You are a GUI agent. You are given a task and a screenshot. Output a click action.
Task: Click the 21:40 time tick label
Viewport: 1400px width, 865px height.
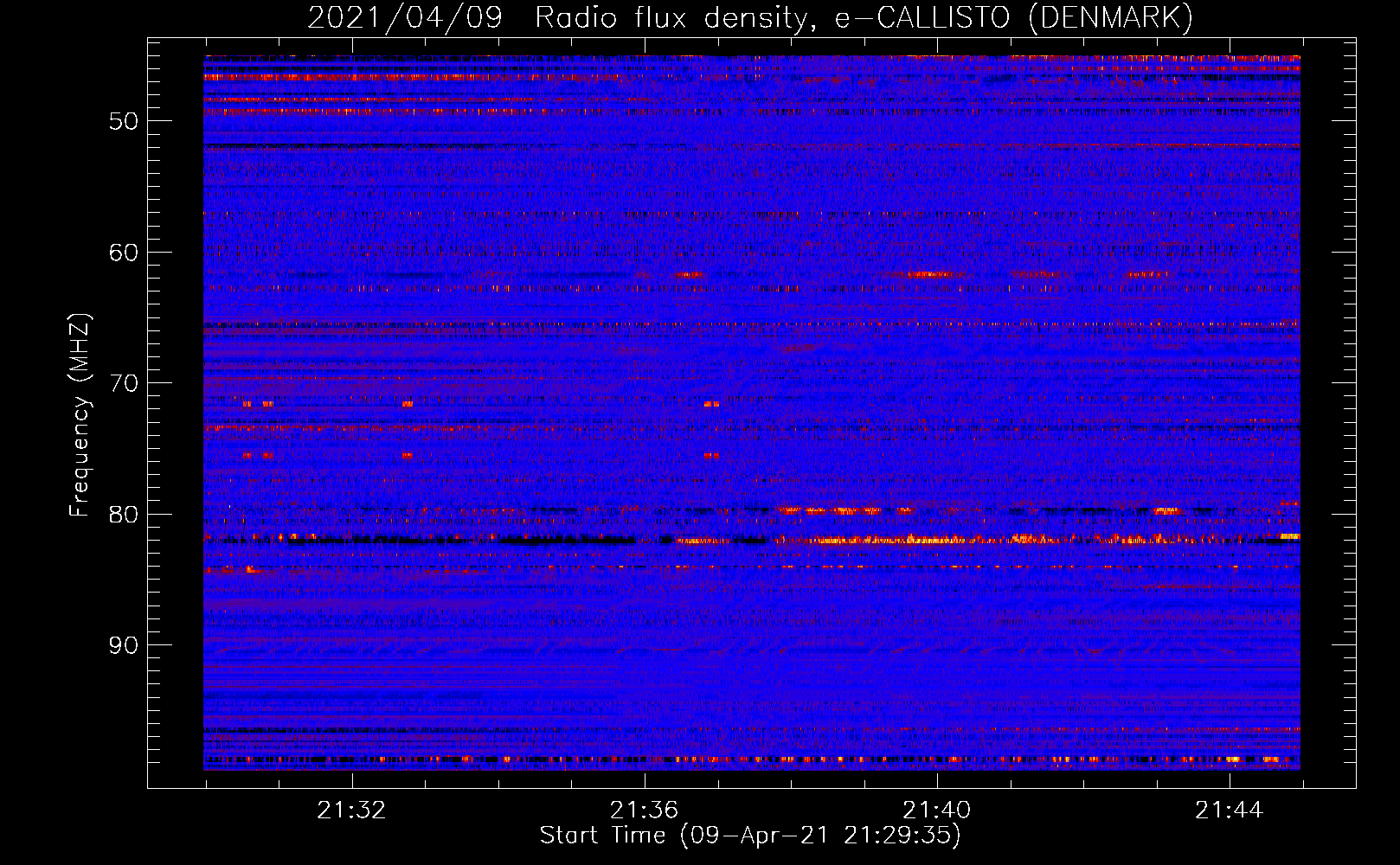936,811
